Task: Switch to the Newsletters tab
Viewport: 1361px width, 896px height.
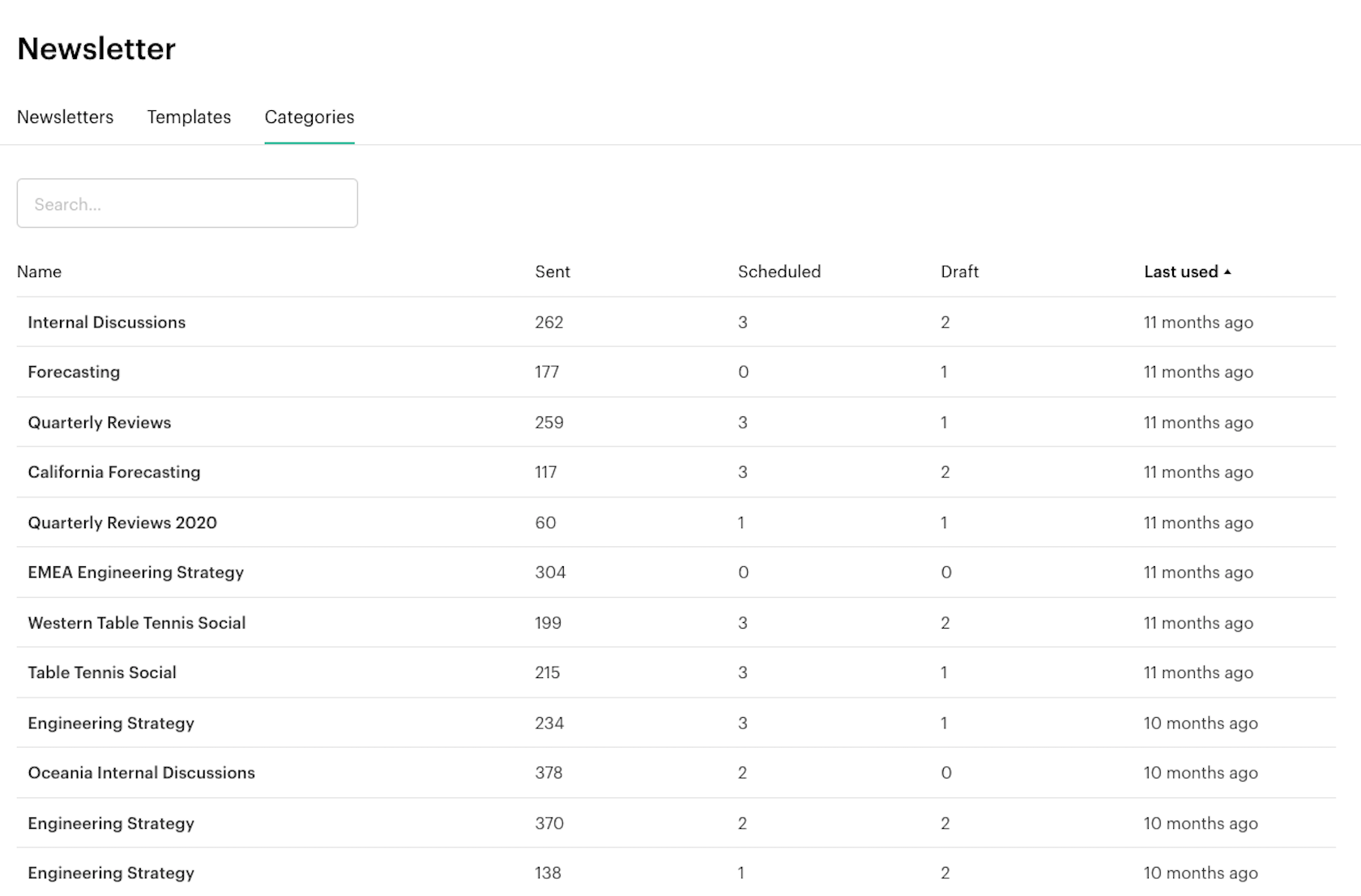Action: pyautogui.click(x=65, y=117)
